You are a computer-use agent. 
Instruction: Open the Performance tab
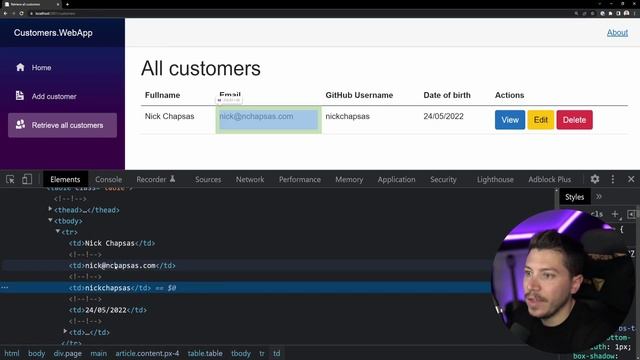pyautogui.click(x=300, y=179)
